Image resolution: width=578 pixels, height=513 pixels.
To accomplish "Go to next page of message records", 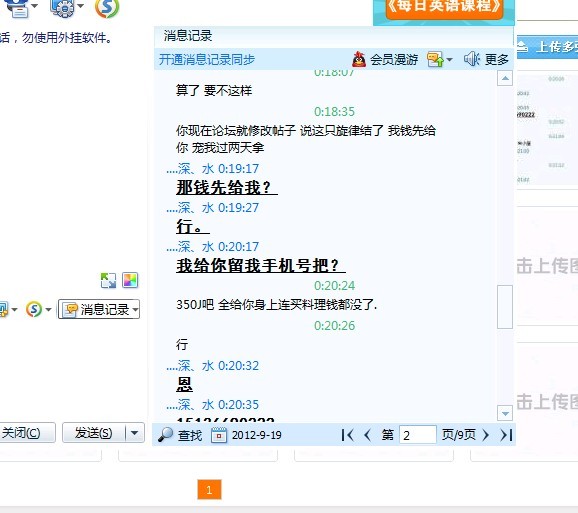I will (485, 435).
